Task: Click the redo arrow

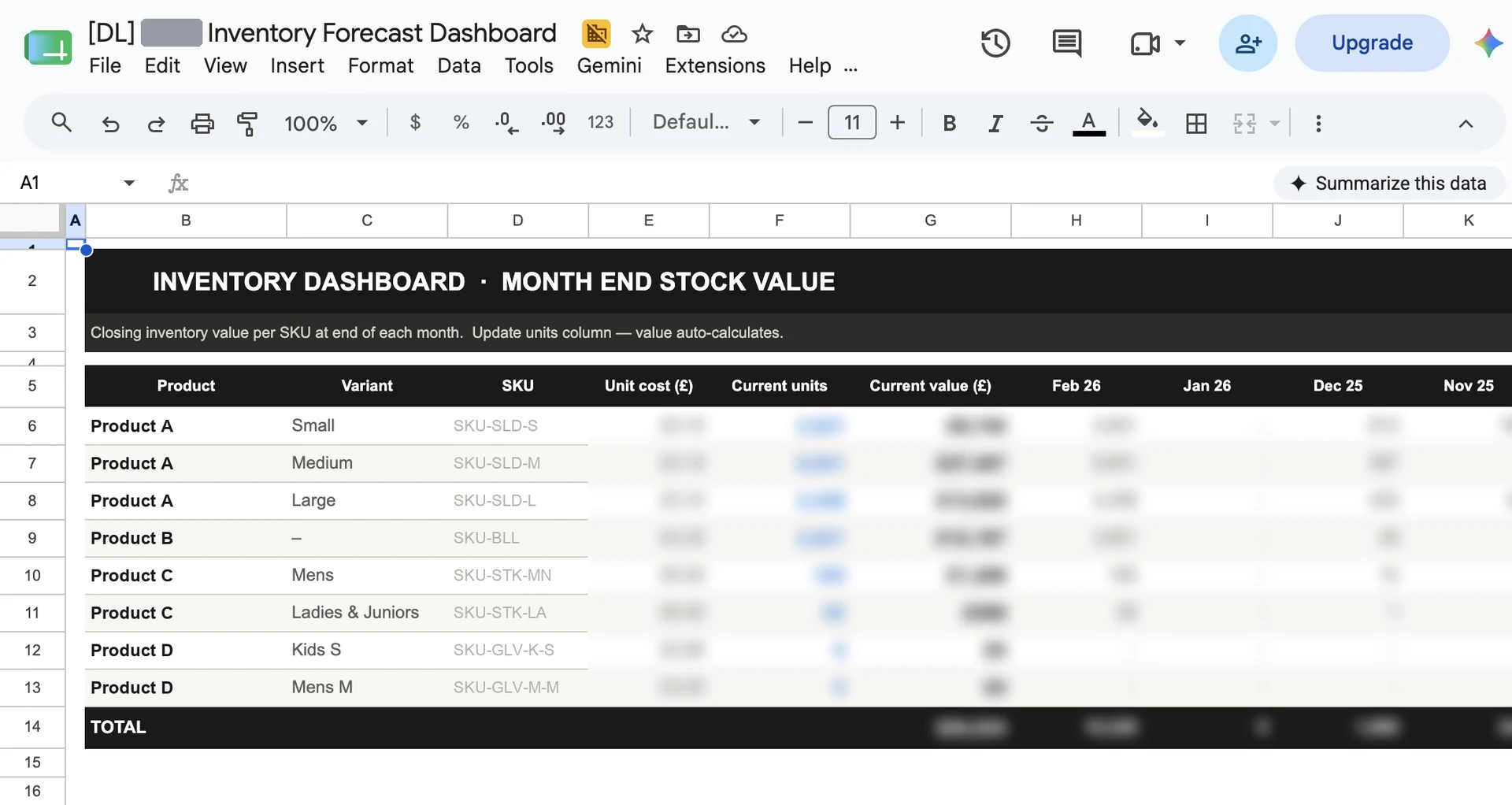Action: click(156, 124)
